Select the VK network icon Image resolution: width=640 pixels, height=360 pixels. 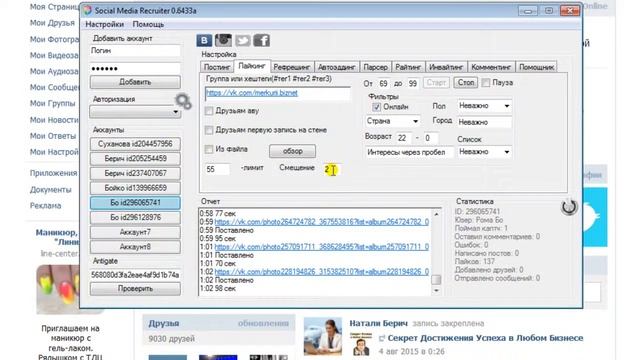point(204,40)
